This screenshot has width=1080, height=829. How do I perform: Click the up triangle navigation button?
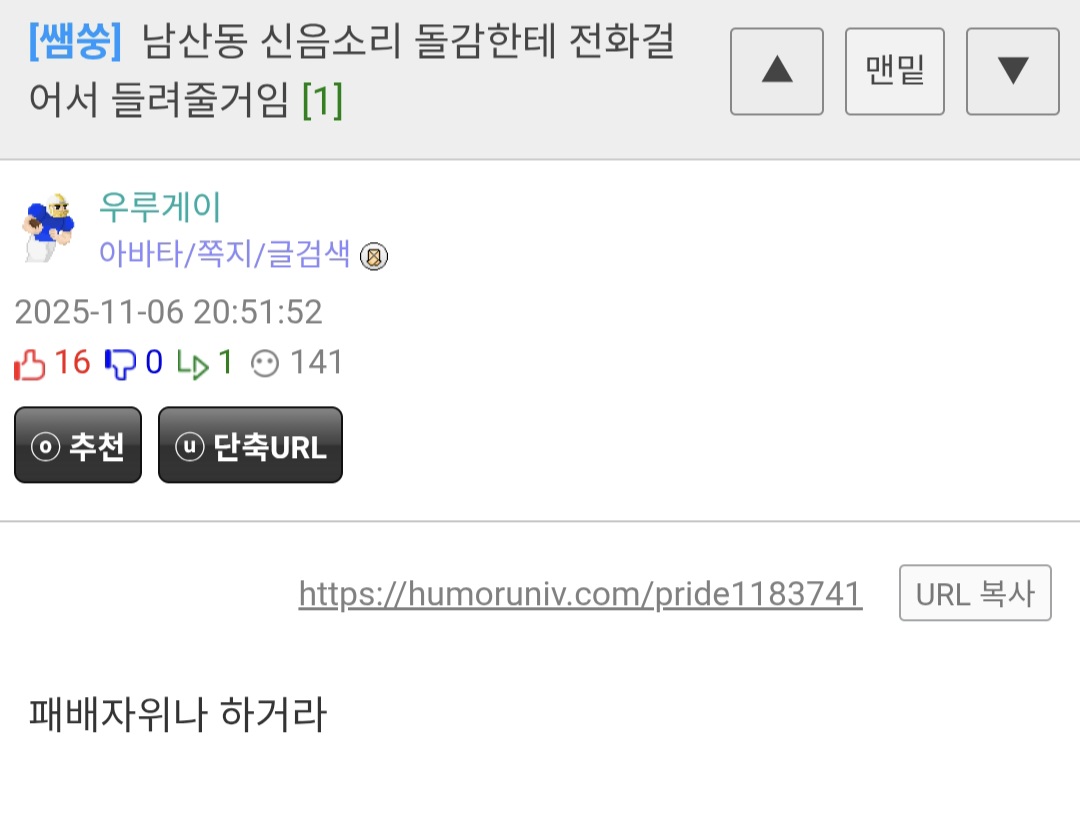(x=777, y=71)
